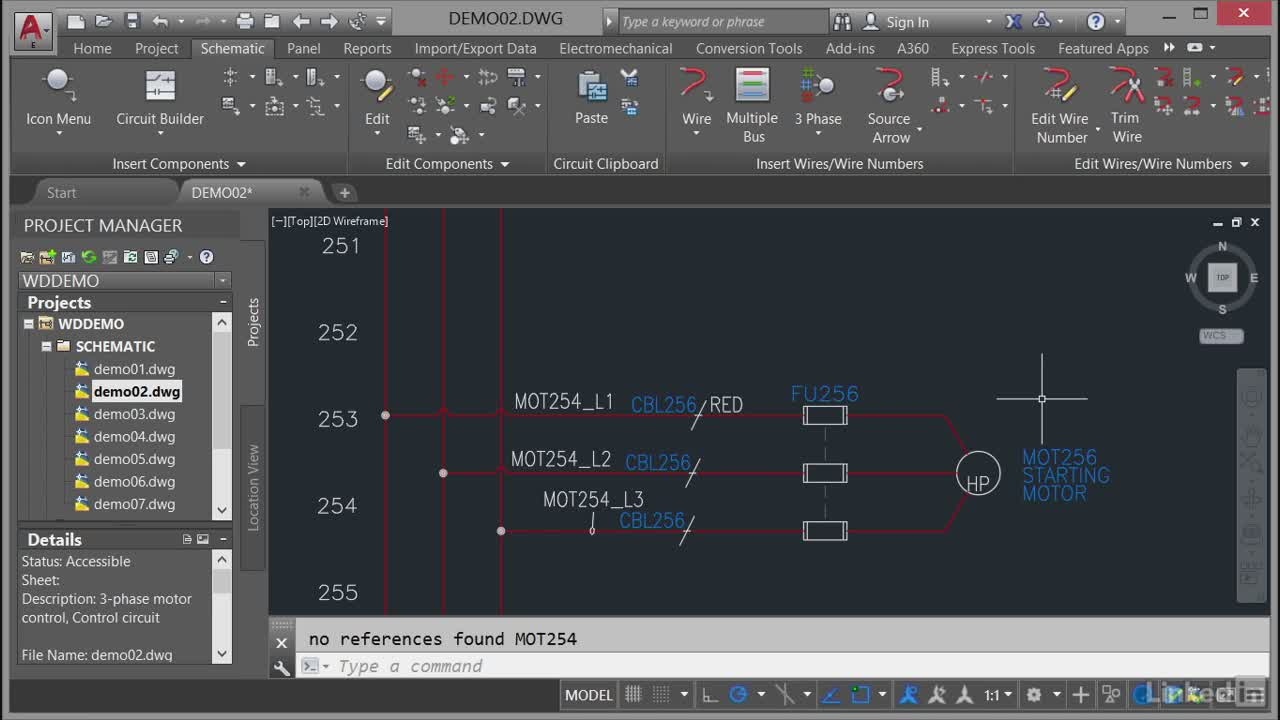Click the Open file icon in quick access toolbar
Screen dimensions: 1280x720
(104, 21)
